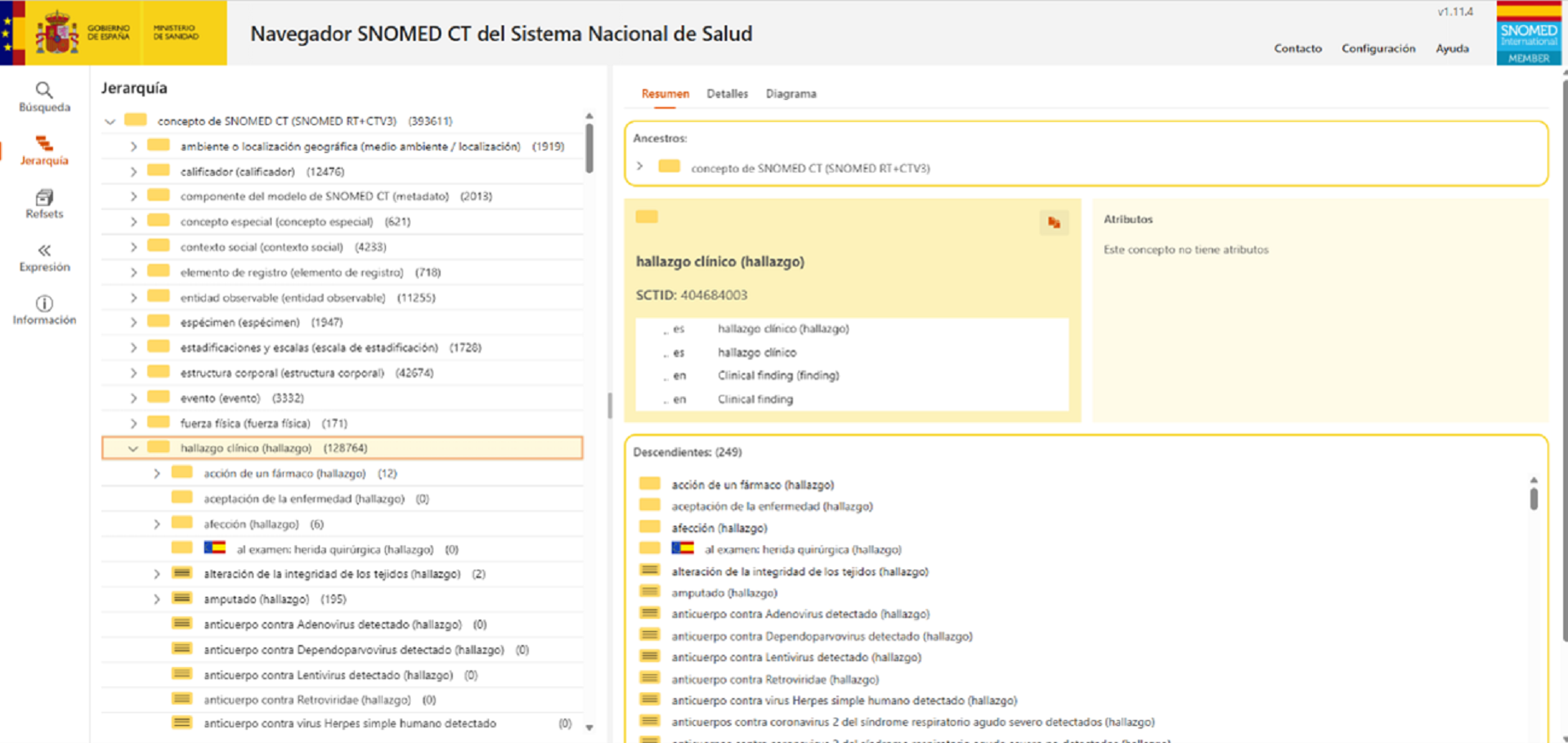This screenshot has width=1568, height=743.
Task: Click the Descendientes list scrollbar thumb
Action: point(1534,499)
